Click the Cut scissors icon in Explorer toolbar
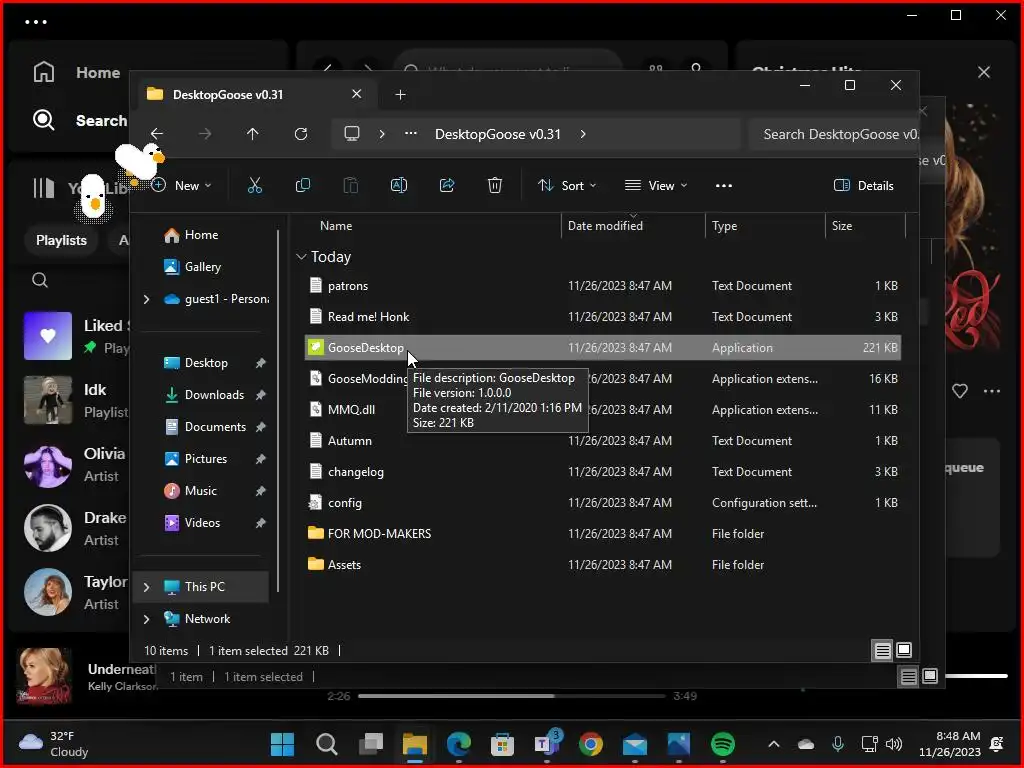Viewport: 1024px width, 768px height. pos(255,185)
